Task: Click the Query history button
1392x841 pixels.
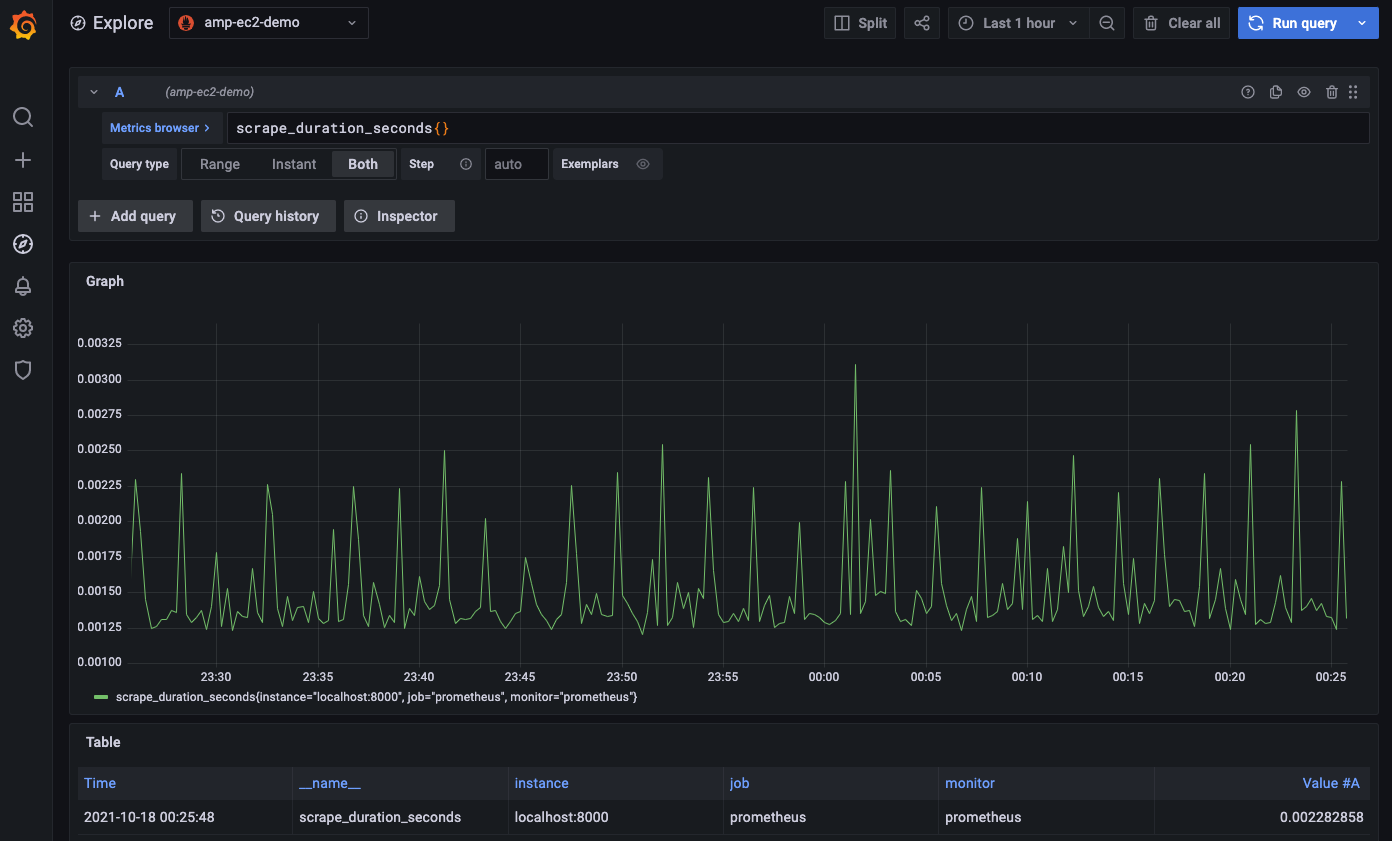Action: (266, 216)
